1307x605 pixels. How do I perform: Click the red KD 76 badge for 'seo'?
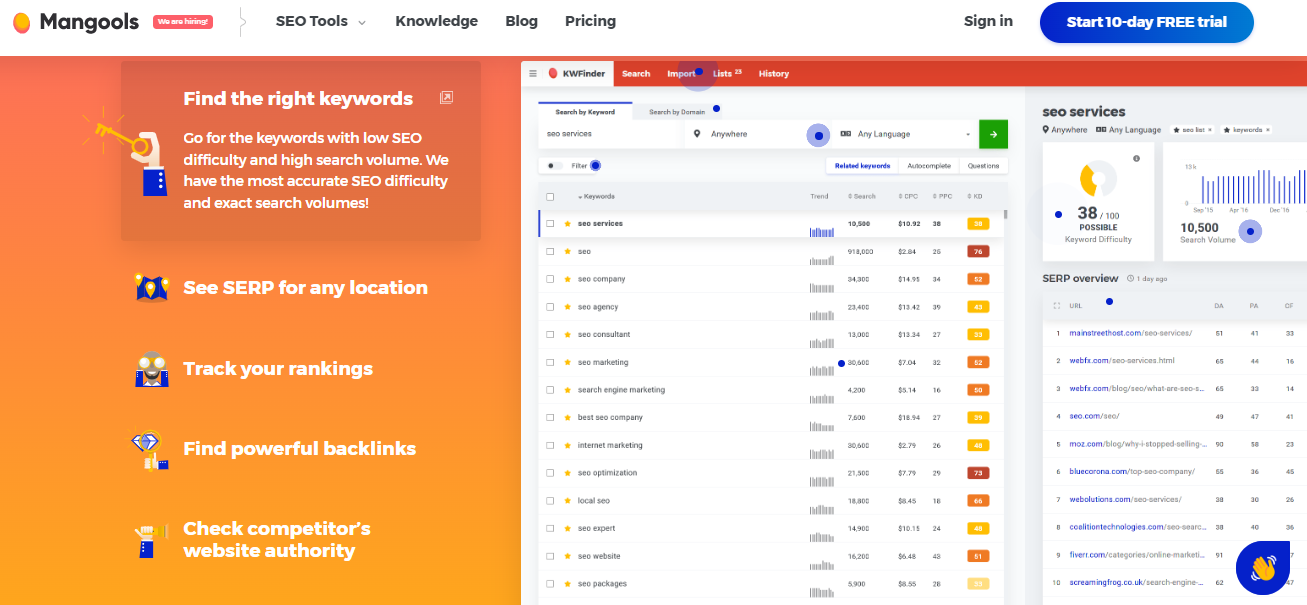[x=979, y=252]
